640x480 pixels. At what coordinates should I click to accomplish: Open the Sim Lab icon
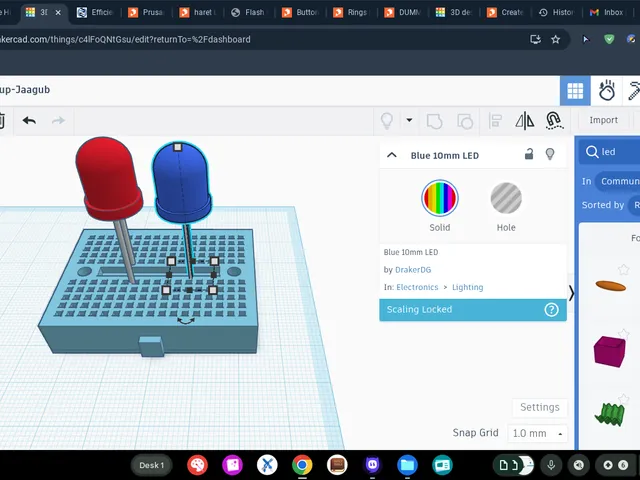coord(606,90)
